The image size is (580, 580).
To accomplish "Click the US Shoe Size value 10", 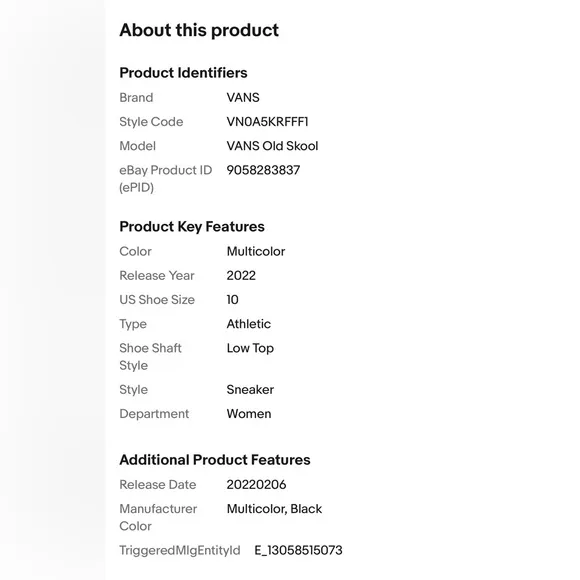I will tap(233, 300).
